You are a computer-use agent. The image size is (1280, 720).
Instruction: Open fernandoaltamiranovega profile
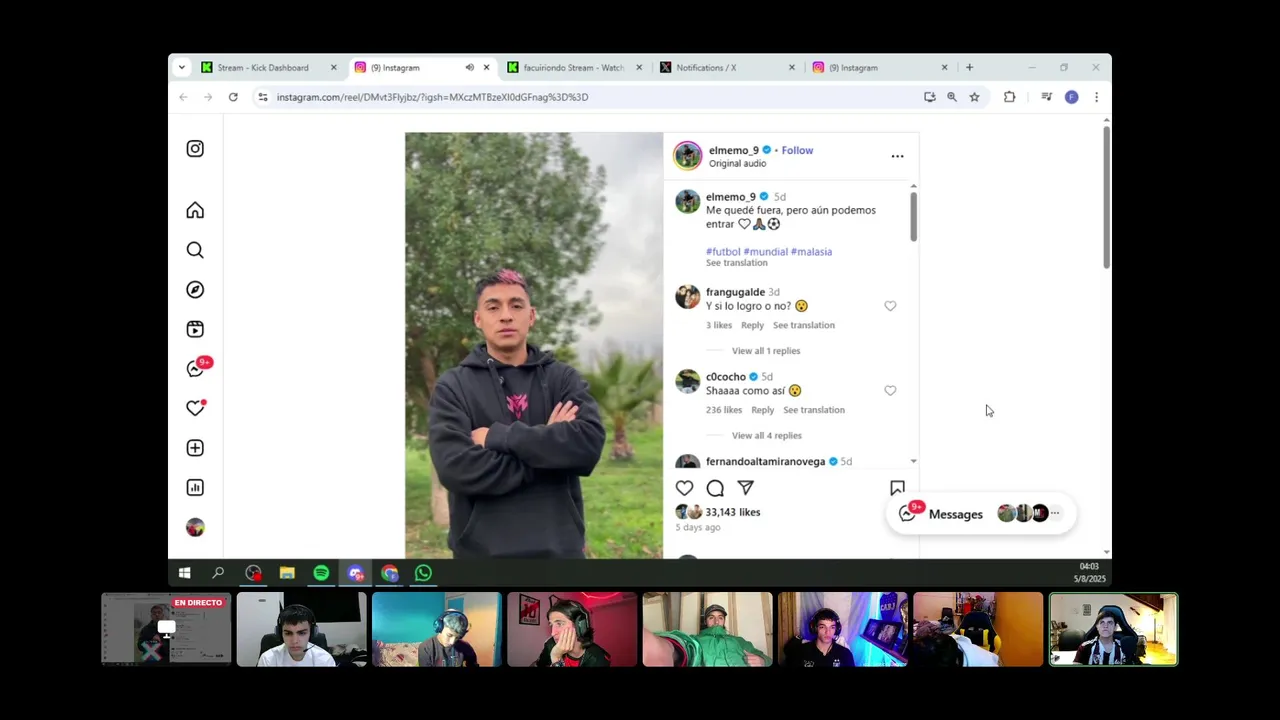click(x=766, y=462)
